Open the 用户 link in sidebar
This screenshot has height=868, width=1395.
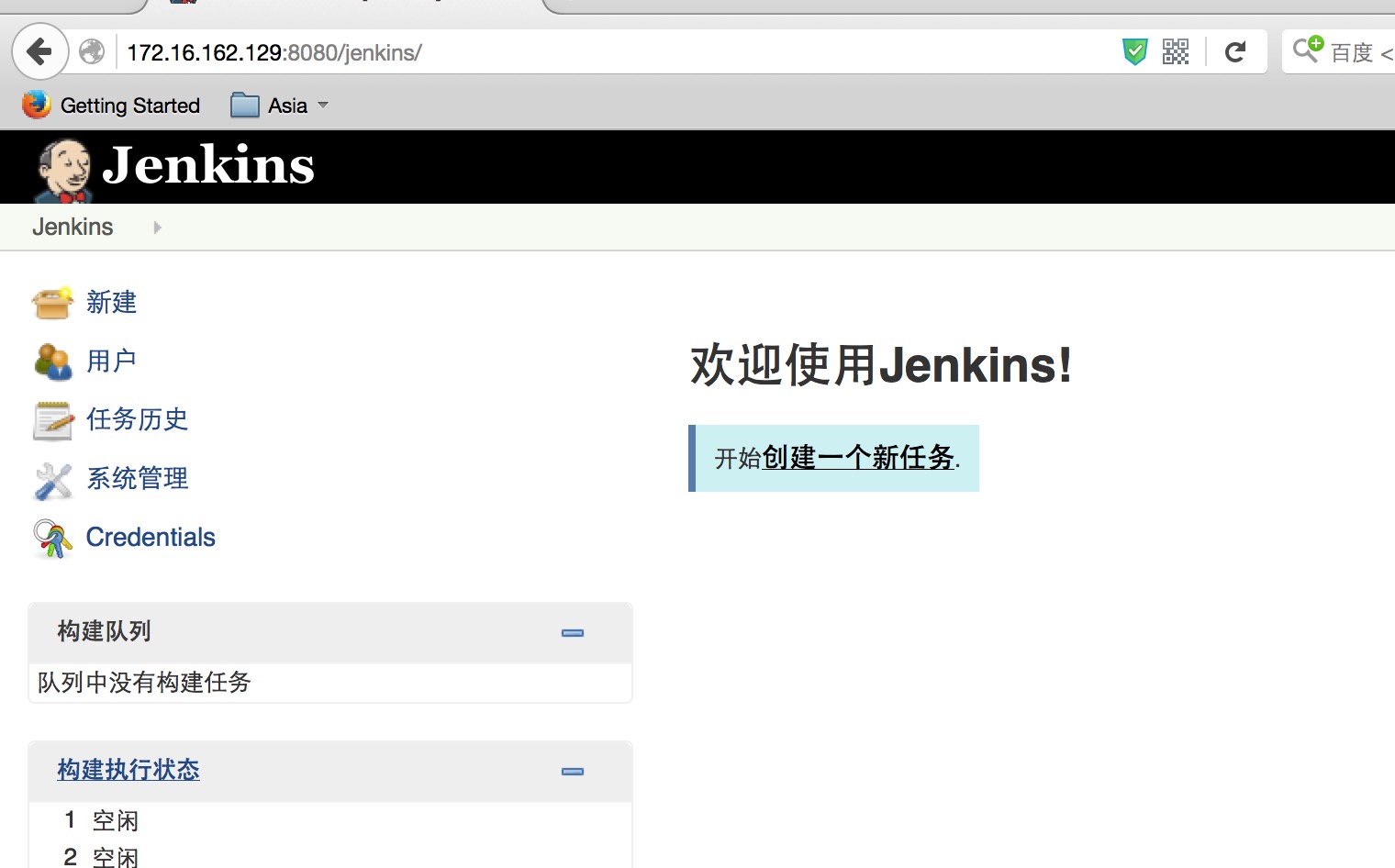click(111, 361)
